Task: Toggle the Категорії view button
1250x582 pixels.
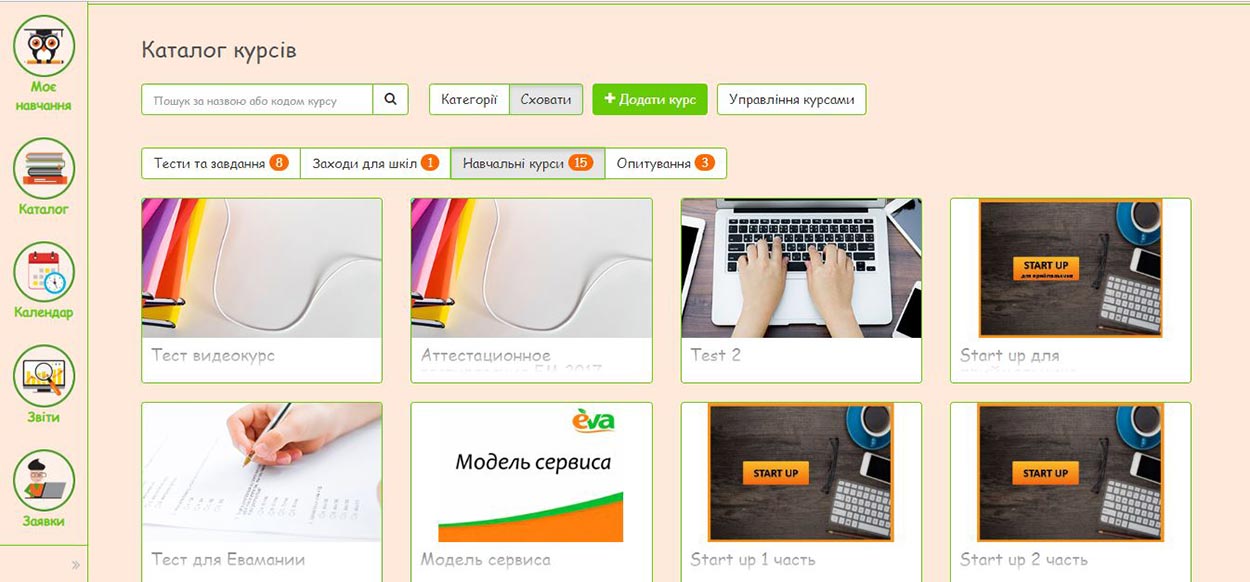Action: click(469, 100)
